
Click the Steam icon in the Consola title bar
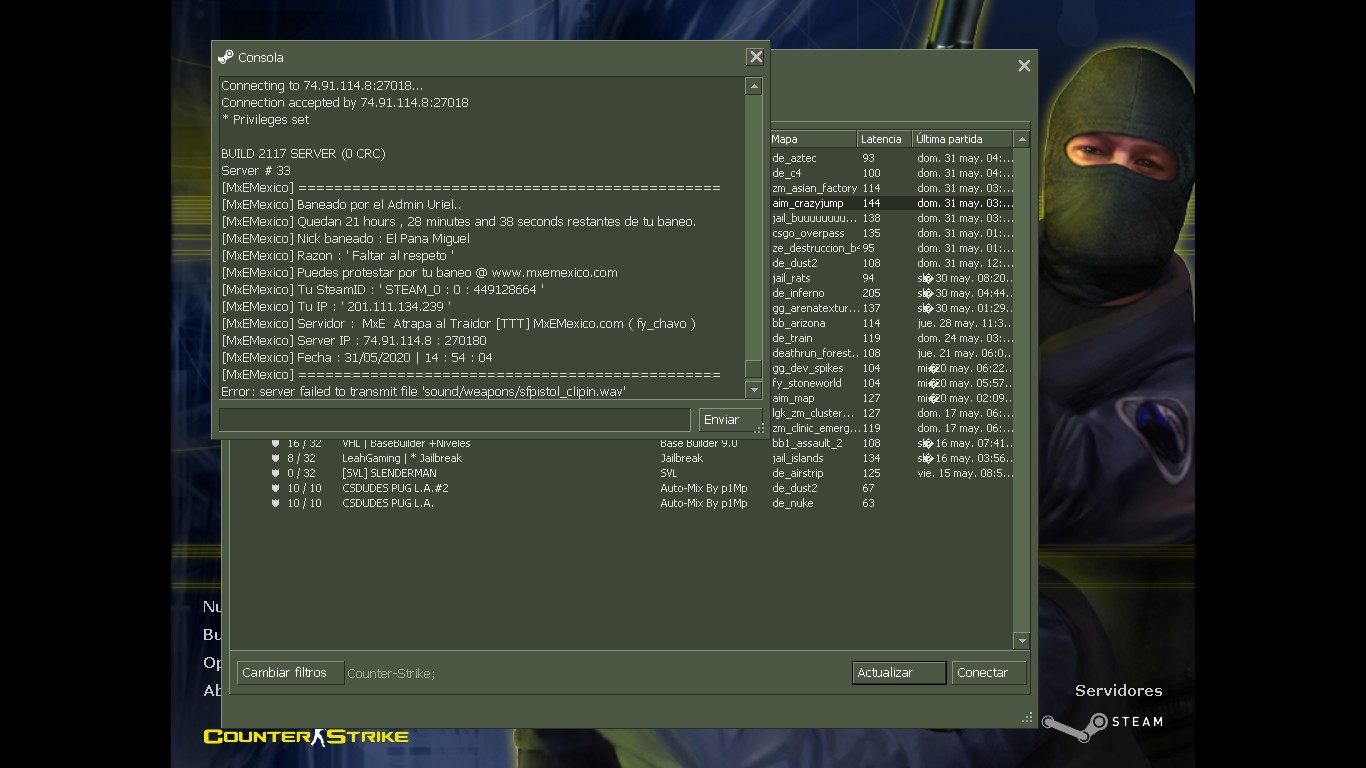point(226,57)
